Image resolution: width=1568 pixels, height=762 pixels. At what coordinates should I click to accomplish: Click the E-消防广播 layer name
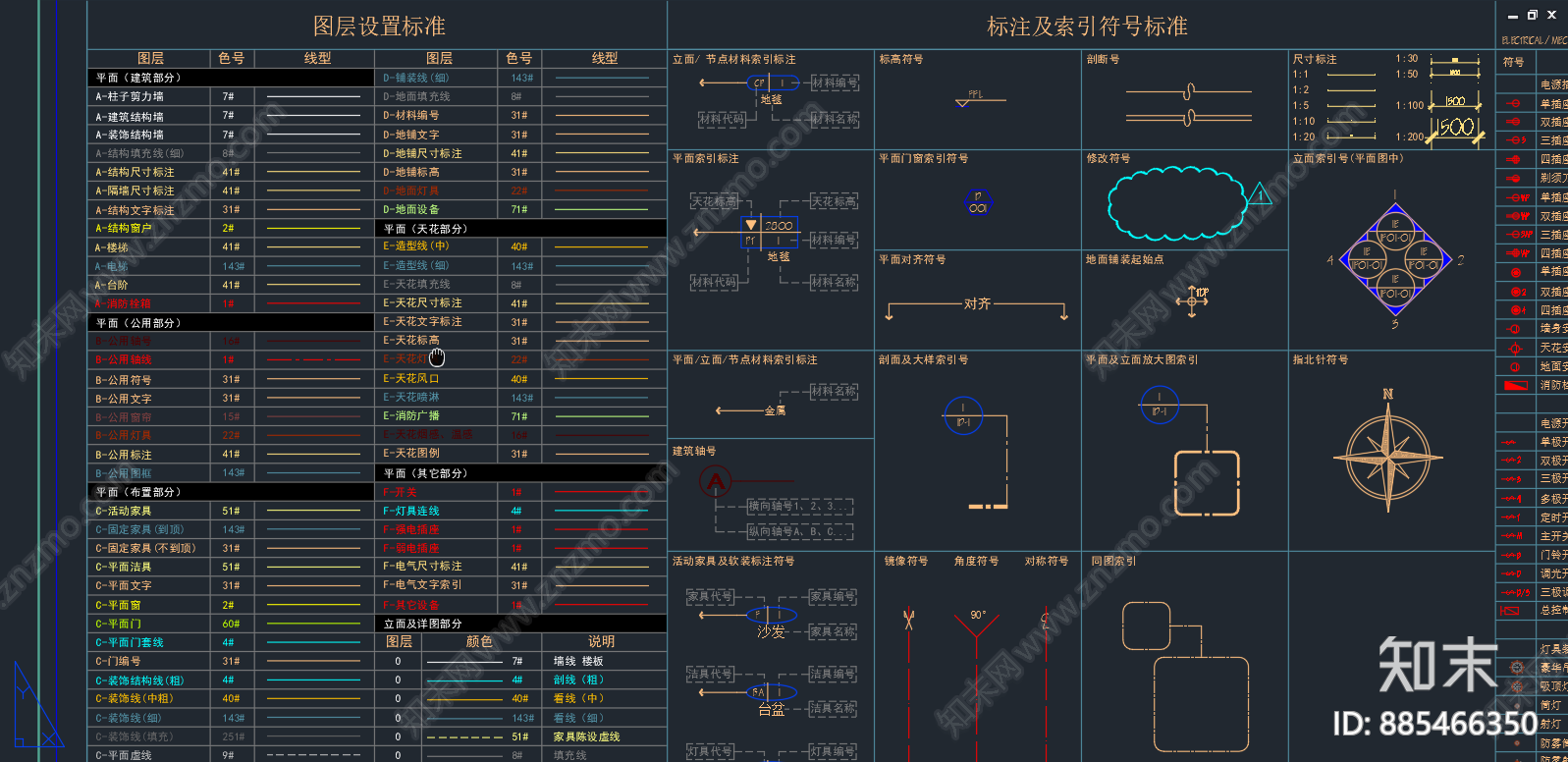coord(411,416)
